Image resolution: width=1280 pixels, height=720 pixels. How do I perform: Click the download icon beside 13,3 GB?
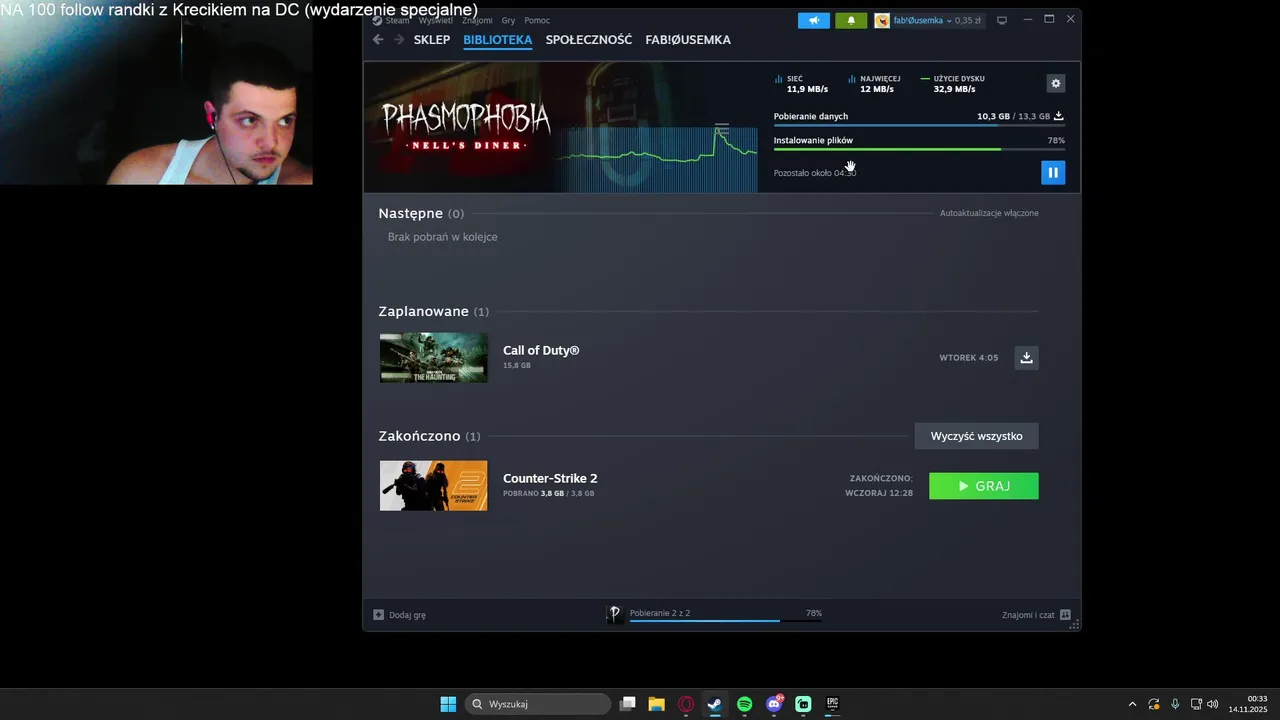pyautogui.click(x=1058, y=116)
